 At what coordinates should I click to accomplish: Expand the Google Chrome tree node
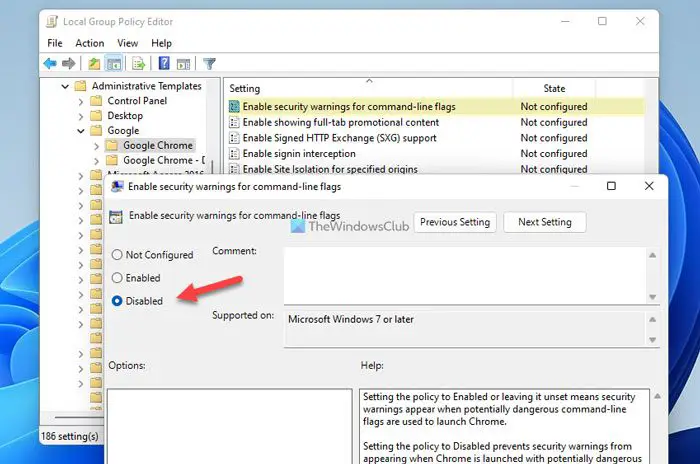[x=96, y=146]
